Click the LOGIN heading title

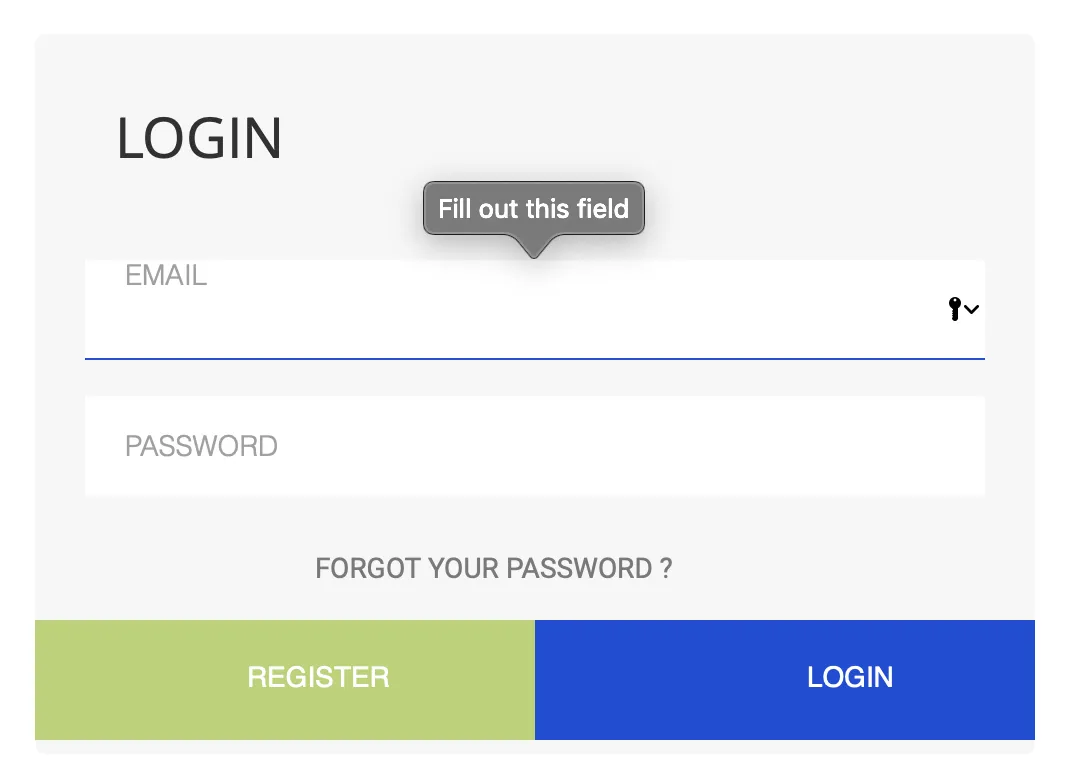coord(199,139)
